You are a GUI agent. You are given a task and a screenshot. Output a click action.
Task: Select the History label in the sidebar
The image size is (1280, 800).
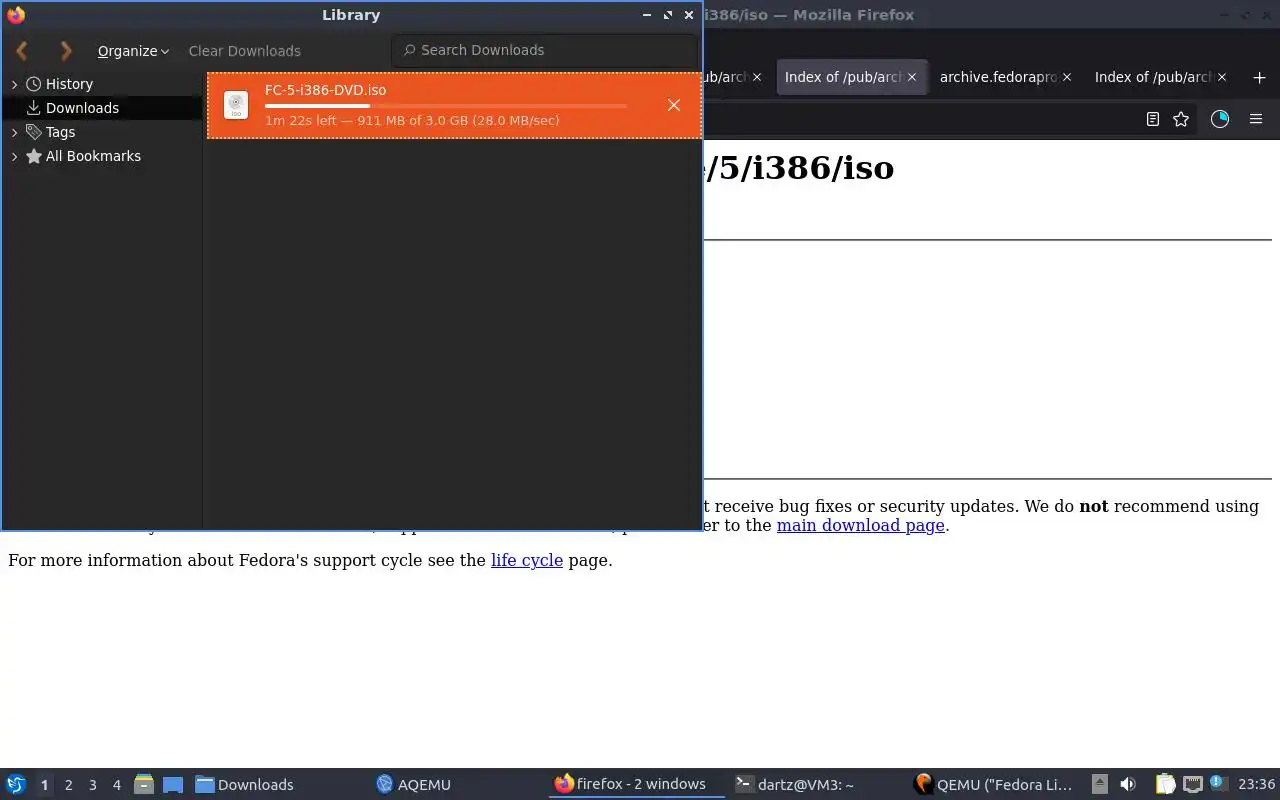pos(69,84)
